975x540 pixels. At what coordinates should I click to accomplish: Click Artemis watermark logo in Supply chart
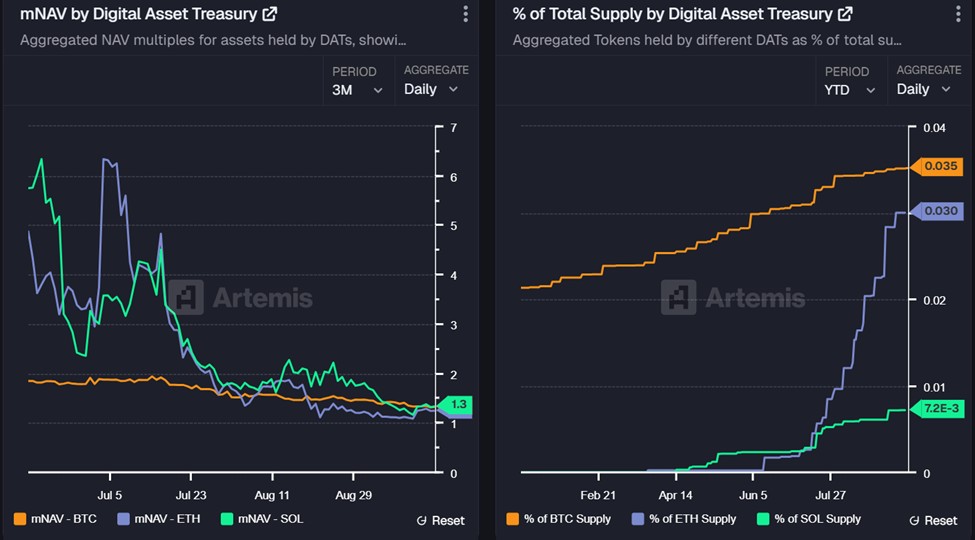[679, 297]
